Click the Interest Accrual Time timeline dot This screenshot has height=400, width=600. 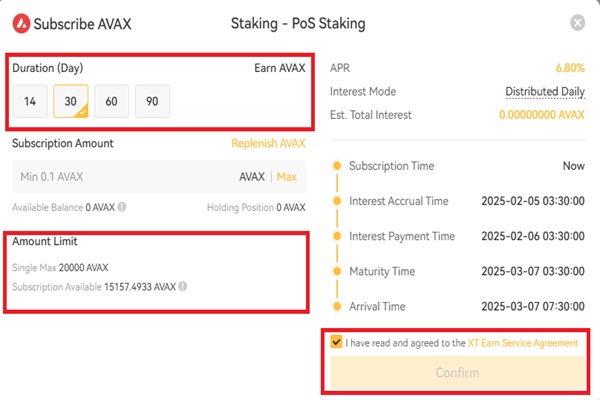(337, 201)
